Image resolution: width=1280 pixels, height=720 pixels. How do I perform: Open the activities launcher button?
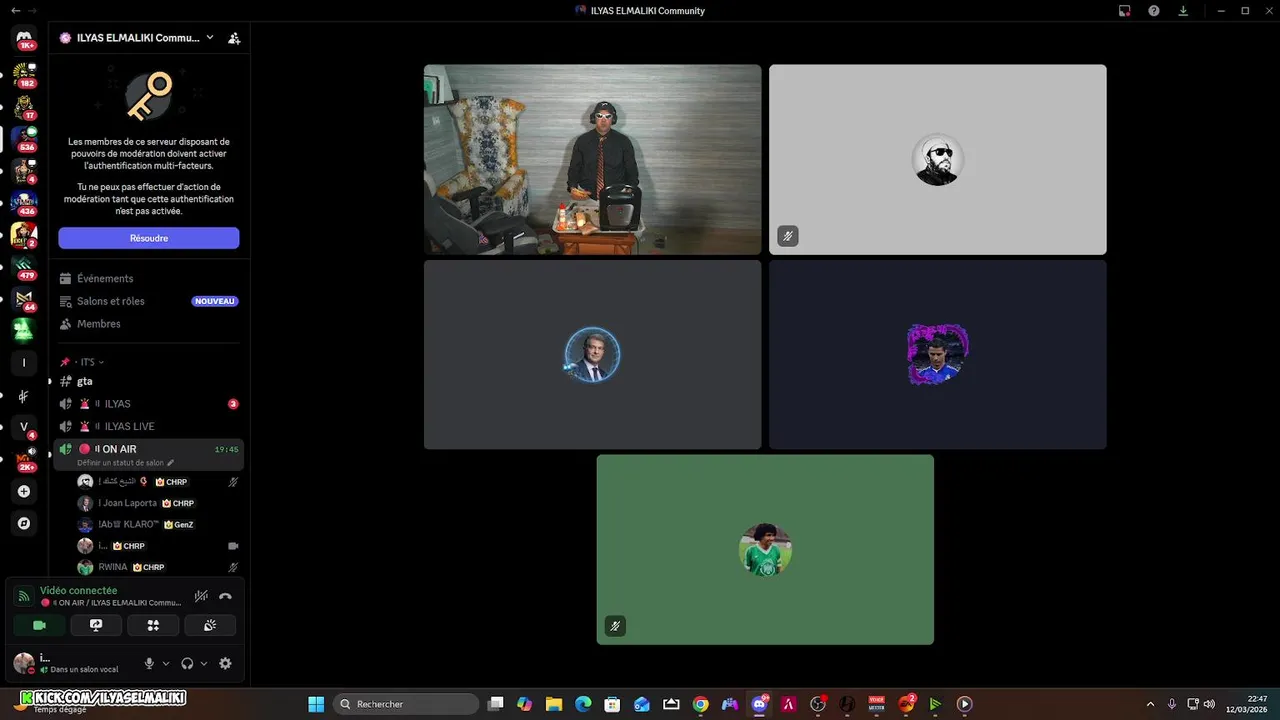click(x=153, y=625)
